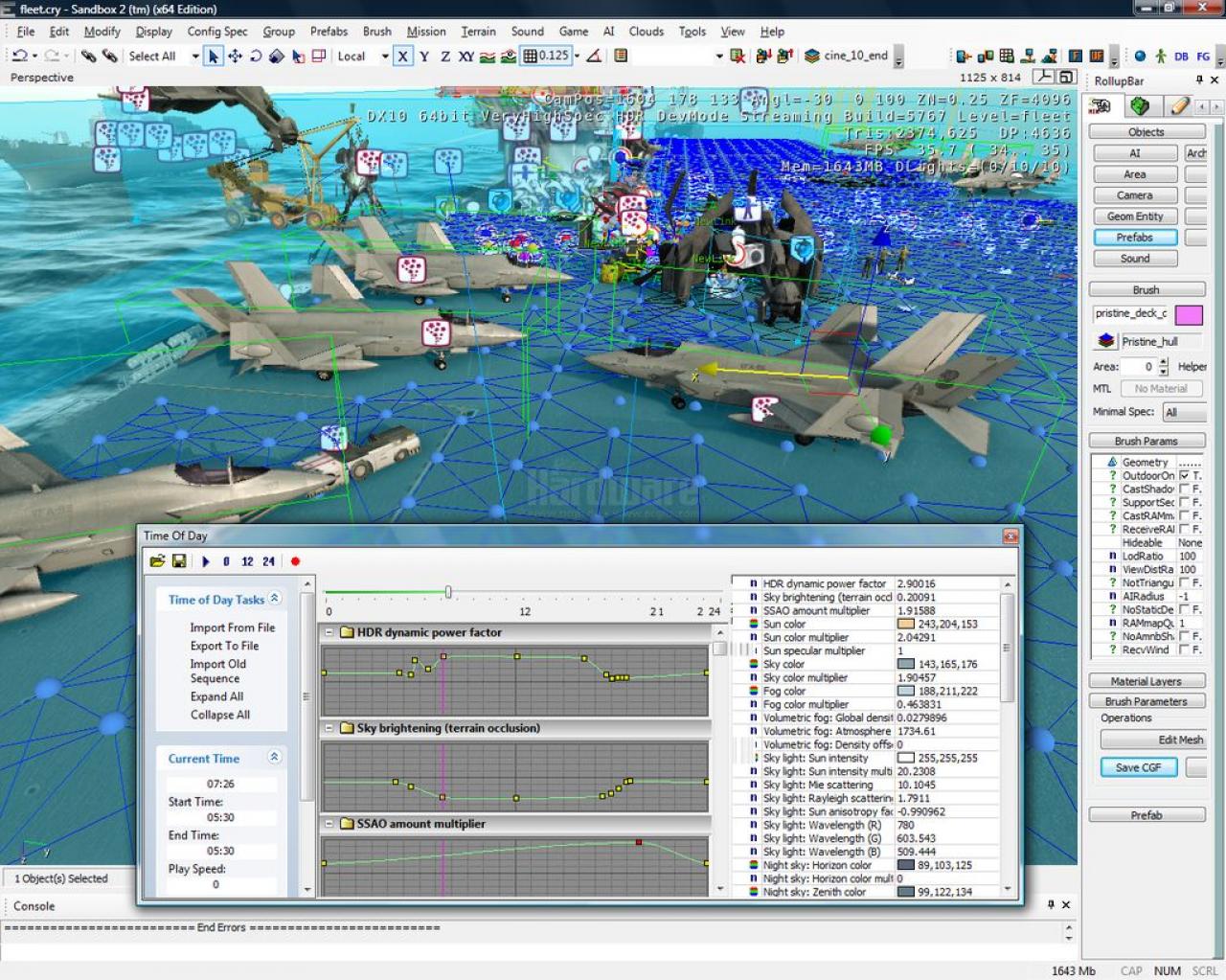This screenshot has height=980, width=1226.
Task: Toggle the RecvWind checkbox
Action: (1185, 650)
